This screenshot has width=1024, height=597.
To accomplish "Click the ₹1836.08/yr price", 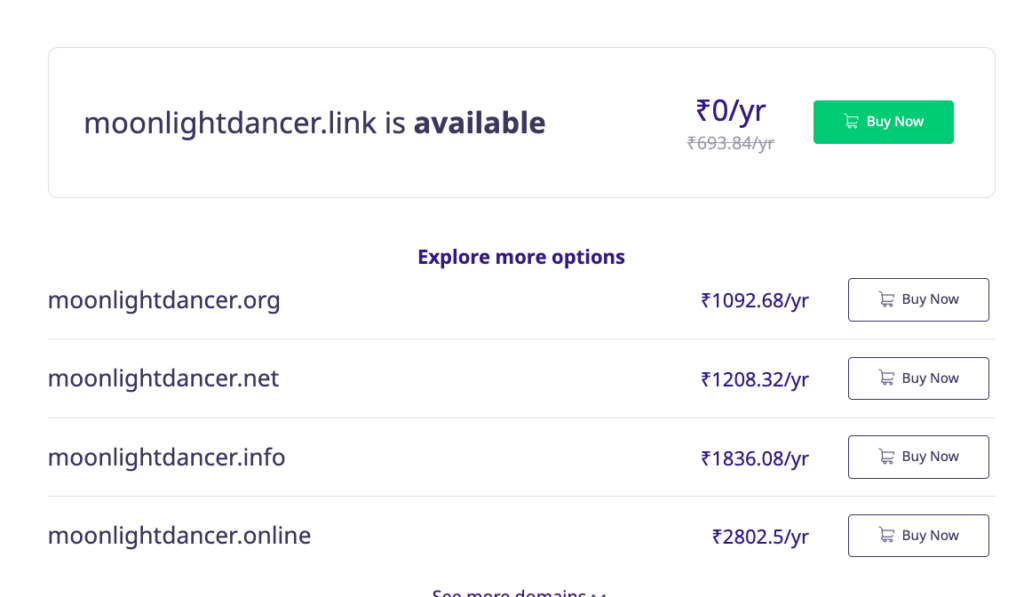I will pos(755,458).
